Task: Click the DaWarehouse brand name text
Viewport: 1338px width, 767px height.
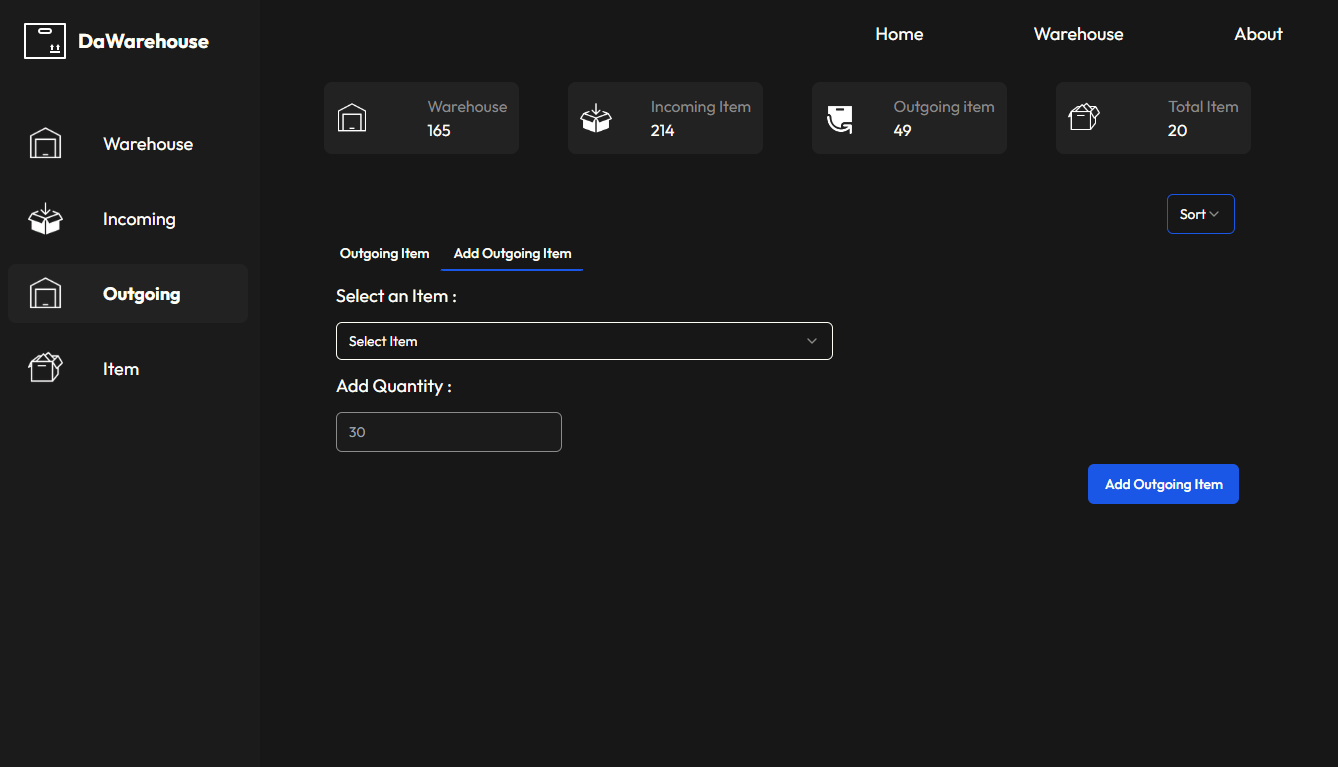Action: (x=144, y=41)
